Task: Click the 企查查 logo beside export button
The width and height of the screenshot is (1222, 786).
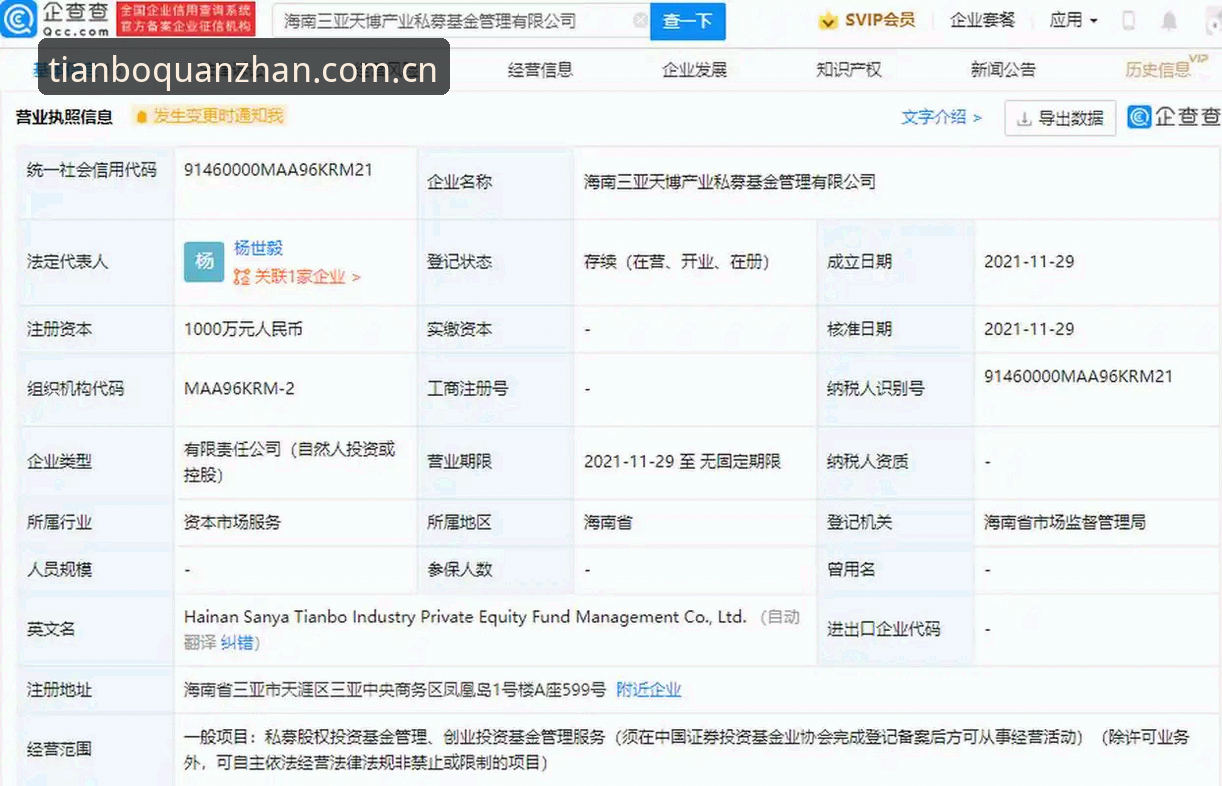Action: (x=1173, y=117)
